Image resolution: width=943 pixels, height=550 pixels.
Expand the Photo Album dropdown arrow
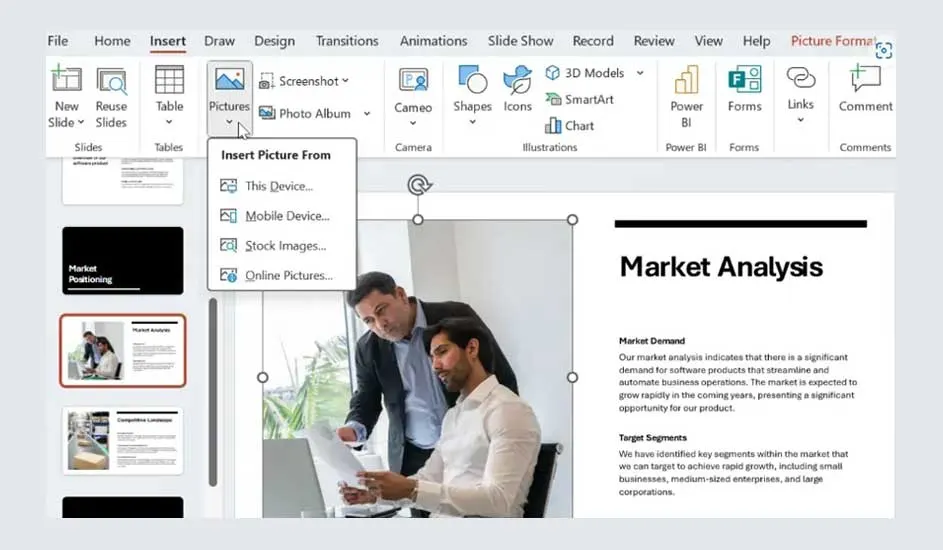[x=367, y=114]
